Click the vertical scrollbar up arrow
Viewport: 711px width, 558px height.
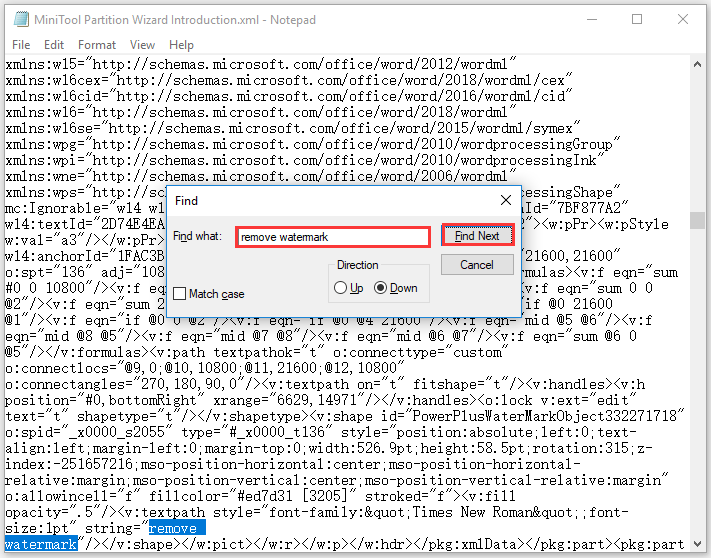pos(700,64)
